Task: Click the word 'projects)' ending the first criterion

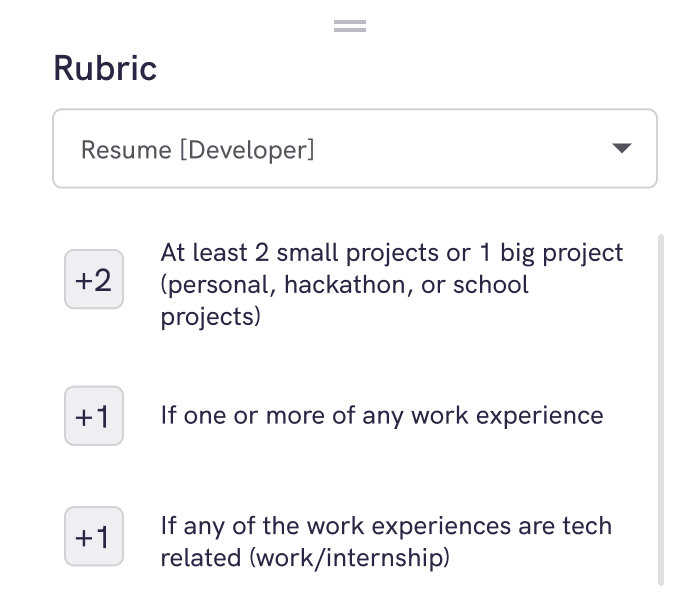Action: (211, 317)
